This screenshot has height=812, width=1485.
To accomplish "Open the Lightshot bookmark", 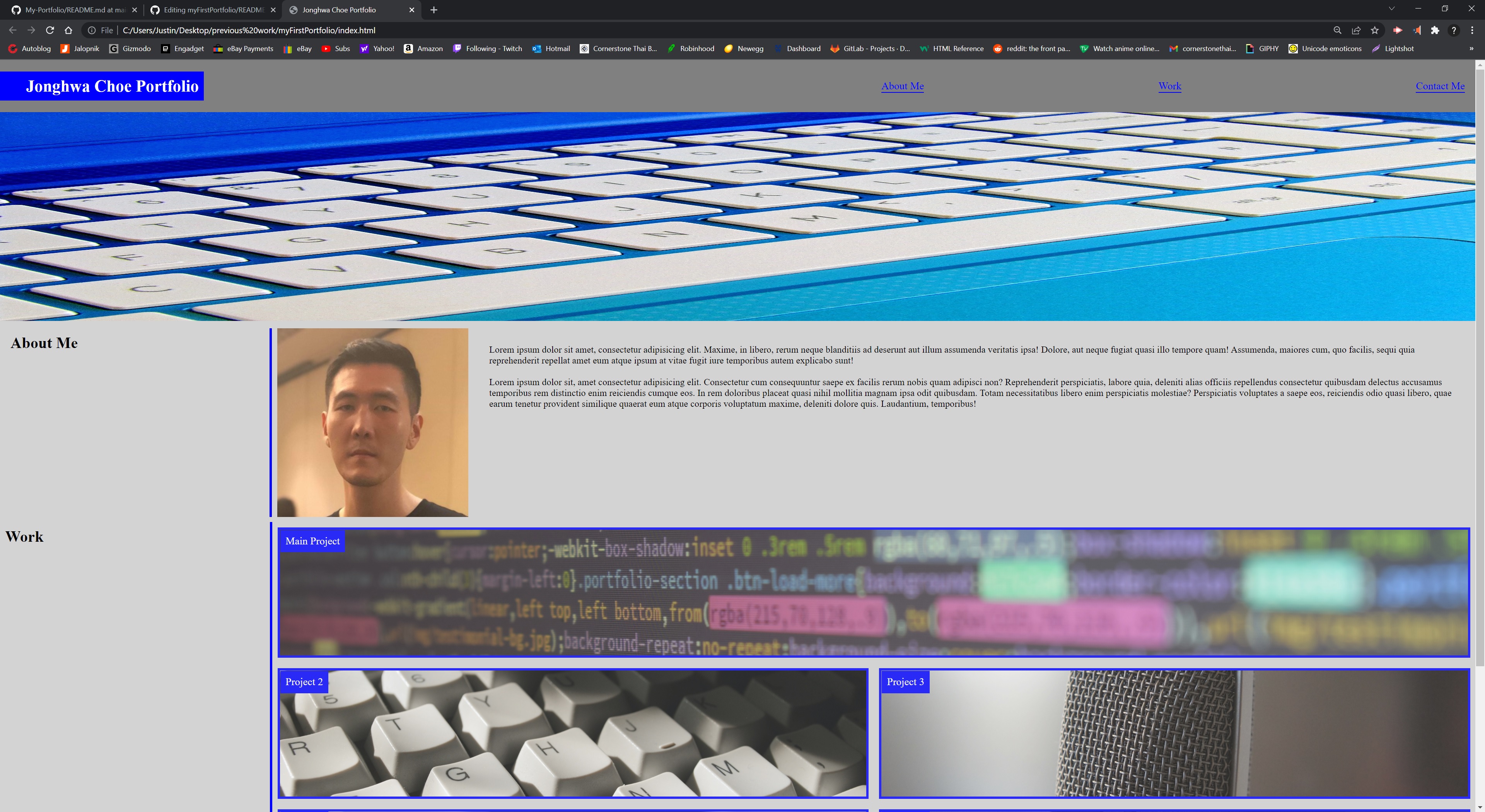I will click(x=1392, y=48).
